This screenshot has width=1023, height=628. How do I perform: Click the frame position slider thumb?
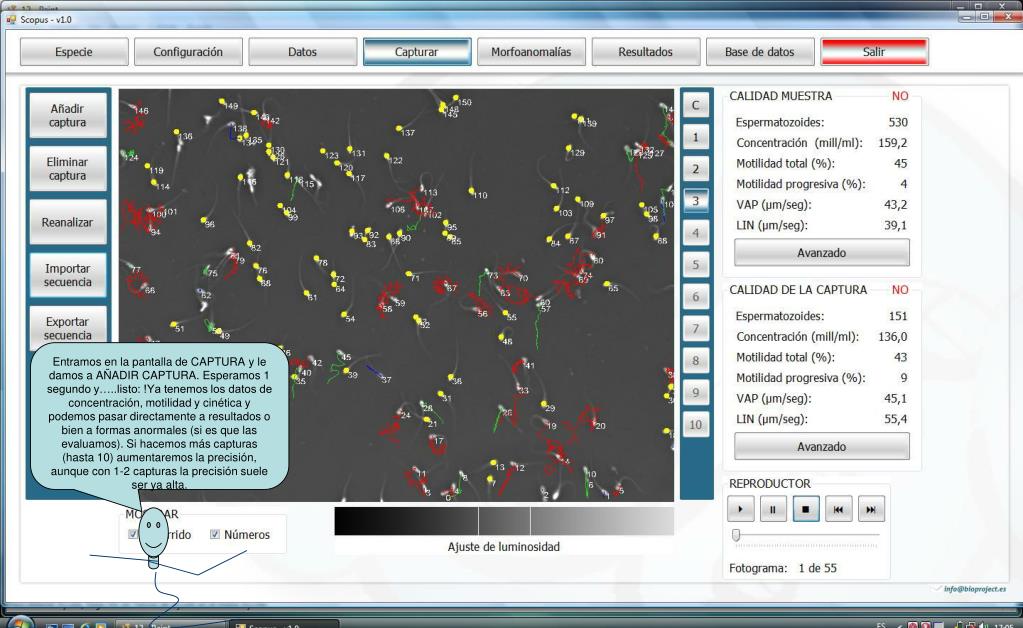pos(736,535)
